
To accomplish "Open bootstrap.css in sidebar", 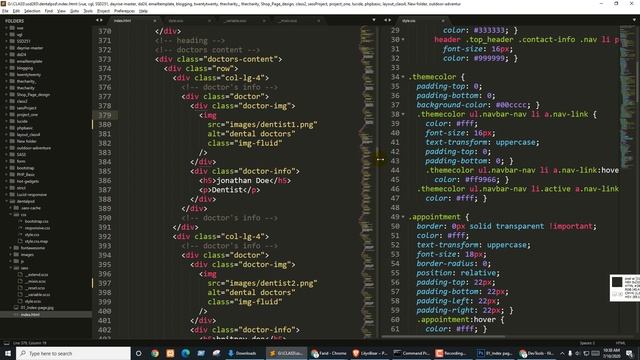I will click(36, 221).
